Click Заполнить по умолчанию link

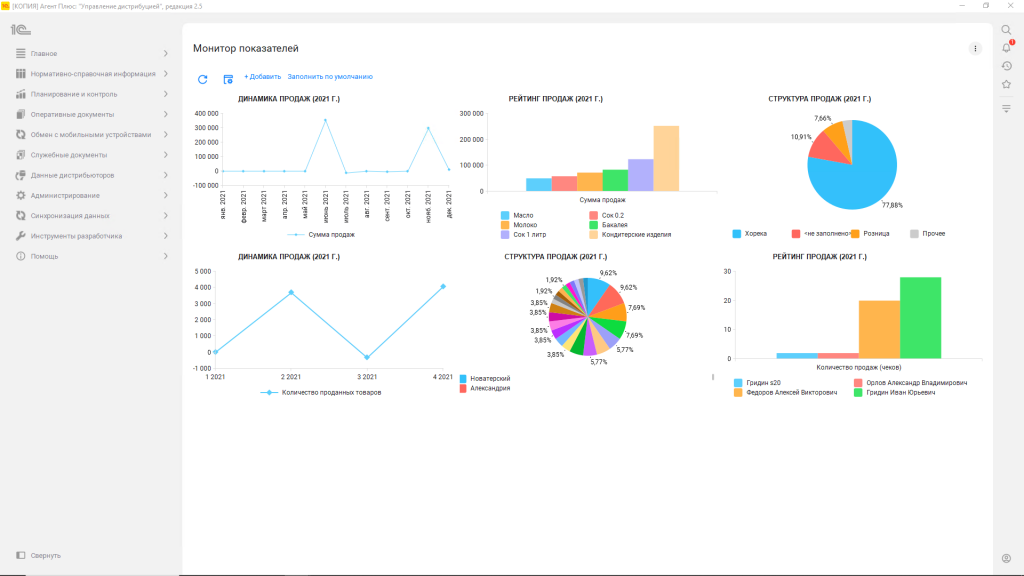(330, 77)
